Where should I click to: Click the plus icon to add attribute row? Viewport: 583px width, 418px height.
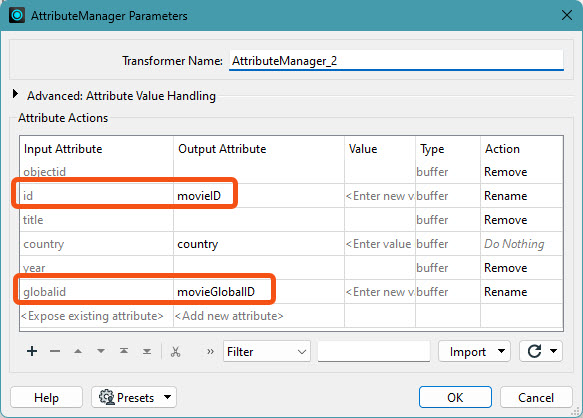32,351
